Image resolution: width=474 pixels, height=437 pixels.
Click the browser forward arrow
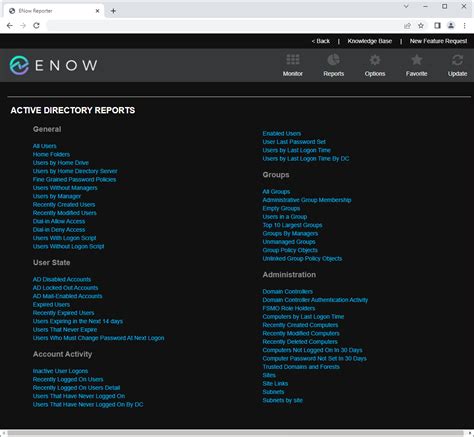23,26
